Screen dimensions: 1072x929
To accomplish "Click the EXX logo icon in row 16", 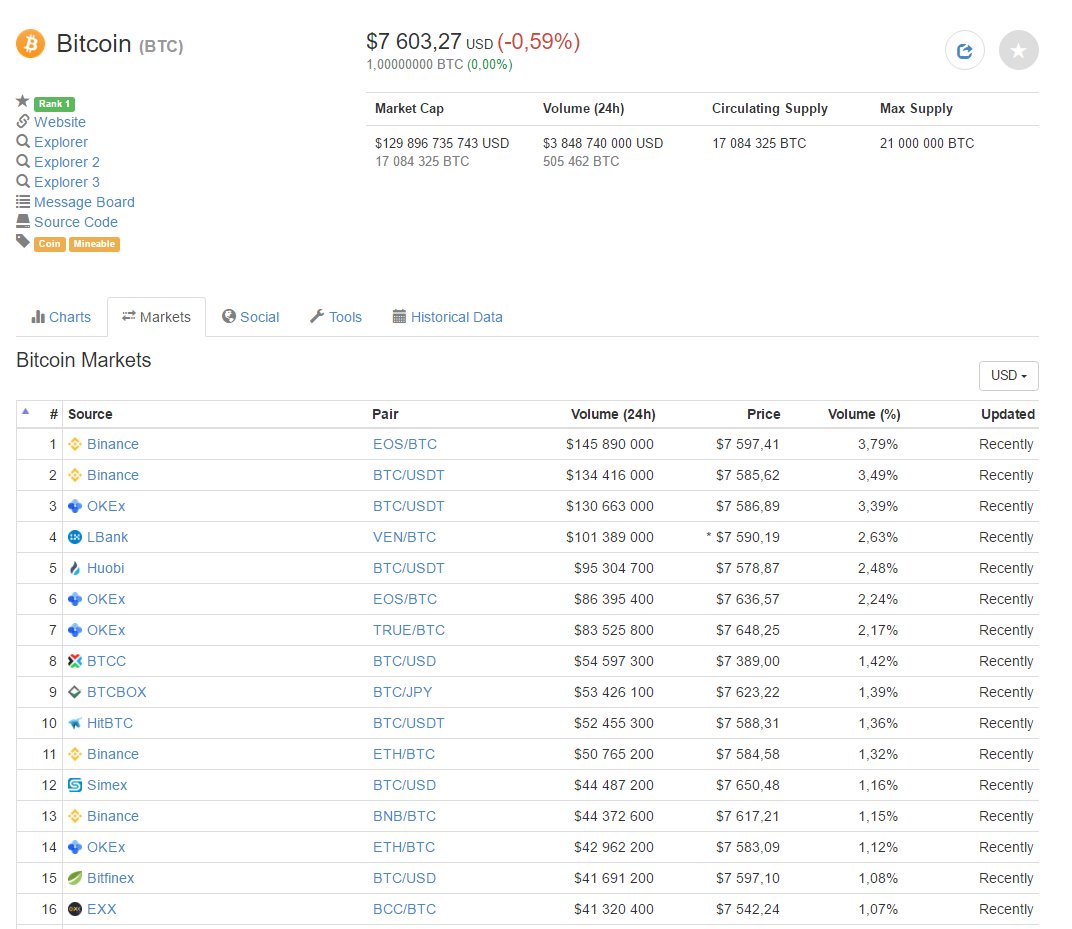I will (x=75, y=909).
